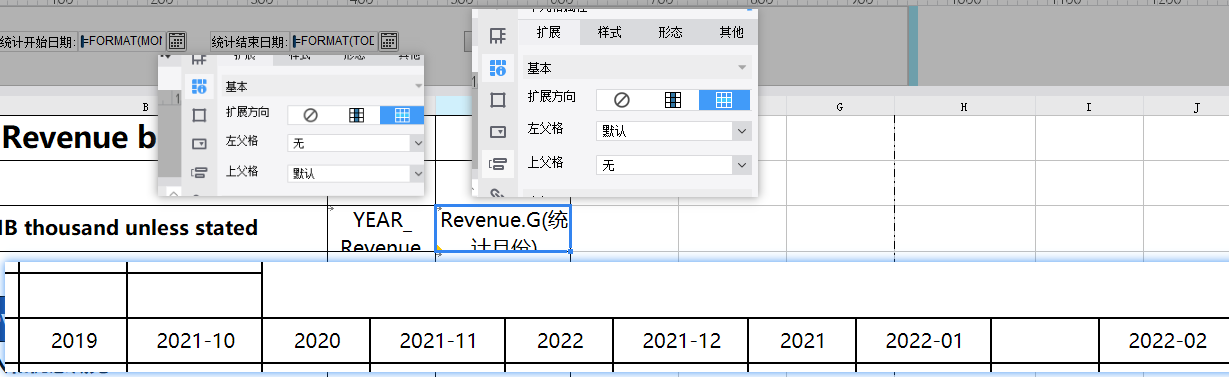Open widget settings icon in left panel sidebar

[x=198, y=144]
